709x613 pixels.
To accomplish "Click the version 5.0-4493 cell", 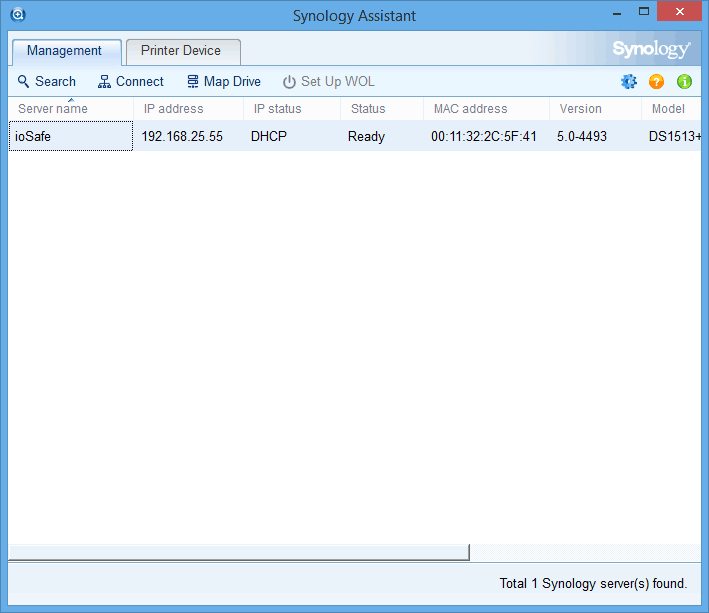I will coord(581,137).
